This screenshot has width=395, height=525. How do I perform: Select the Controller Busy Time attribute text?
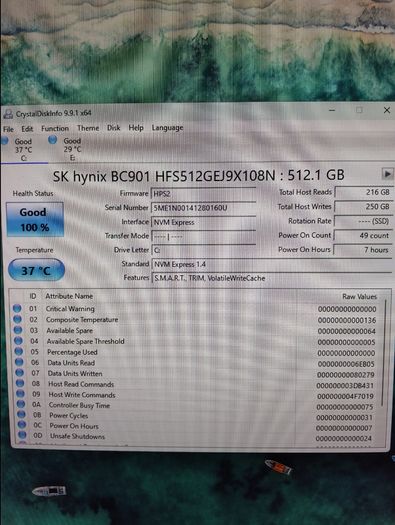[79, 405]
